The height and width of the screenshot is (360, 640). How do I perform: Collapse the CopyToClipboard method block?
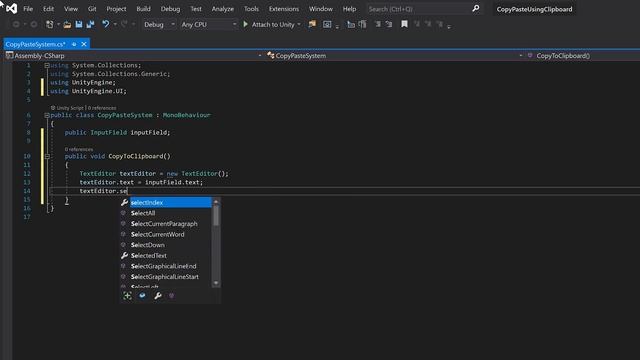[x=47, y=156]
